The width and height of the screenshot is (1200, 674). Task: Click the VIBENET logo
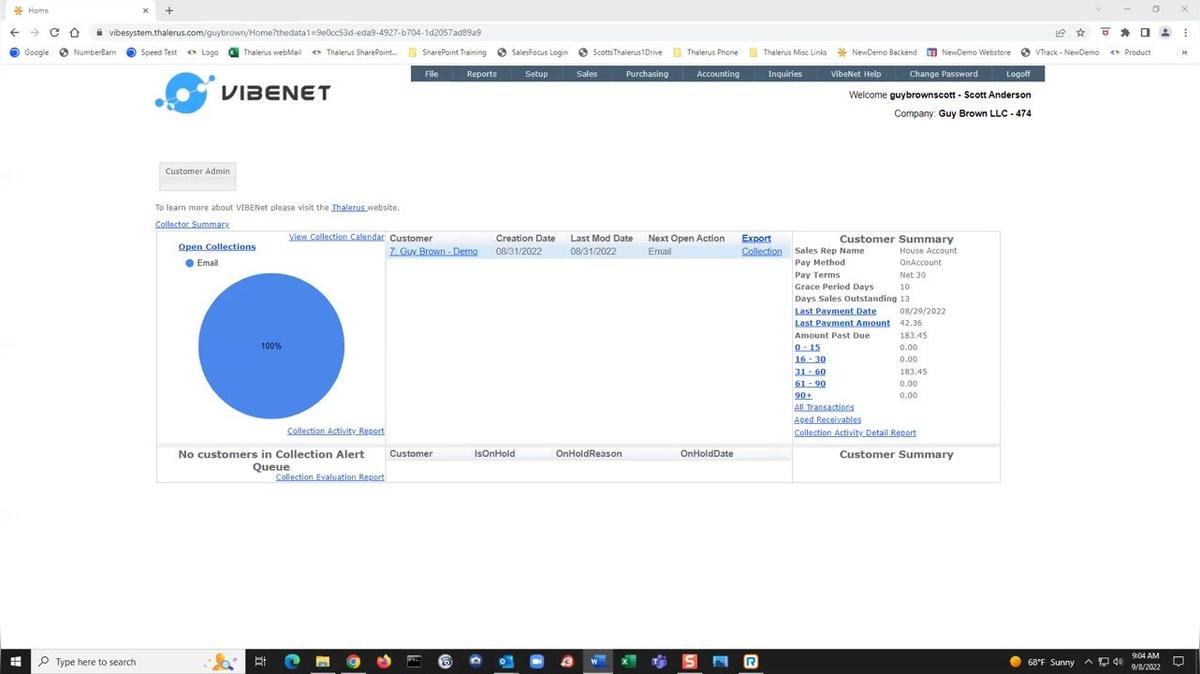coord(243,94)
